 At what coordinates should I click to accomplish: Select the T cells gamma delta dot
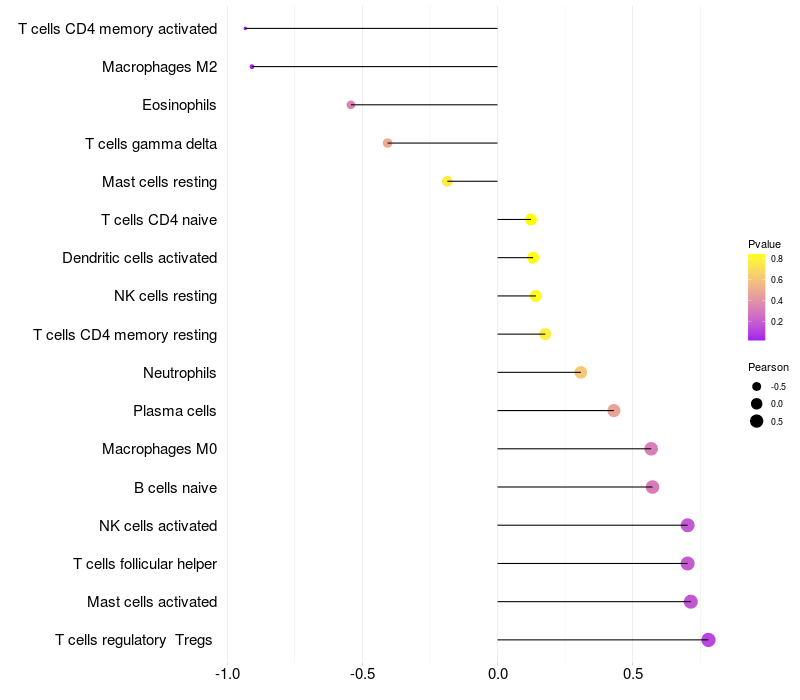[388, 143]
